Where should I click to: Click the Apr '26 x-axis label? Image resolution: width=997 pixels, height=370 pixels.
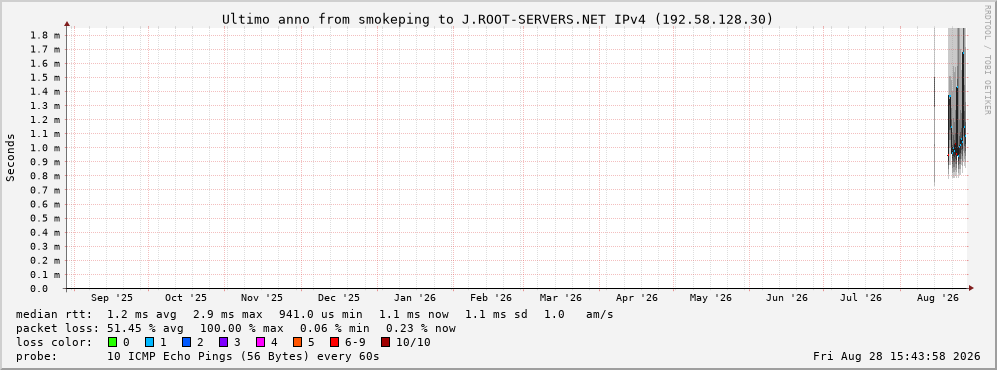[x=636, y=298]
